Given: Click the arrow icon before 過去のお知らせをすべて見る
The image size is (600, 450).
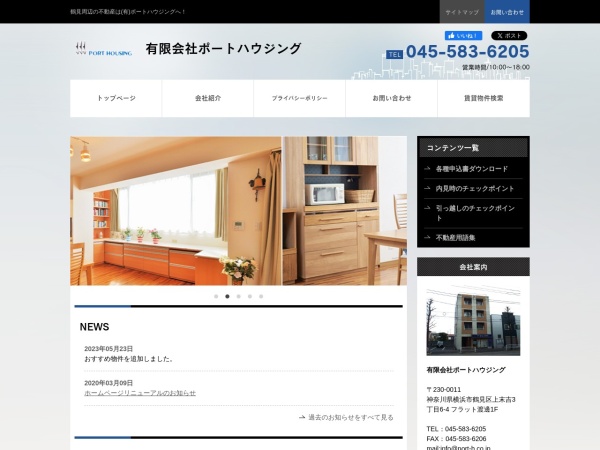Looking at the screenshot, I should tap(302, 417).
